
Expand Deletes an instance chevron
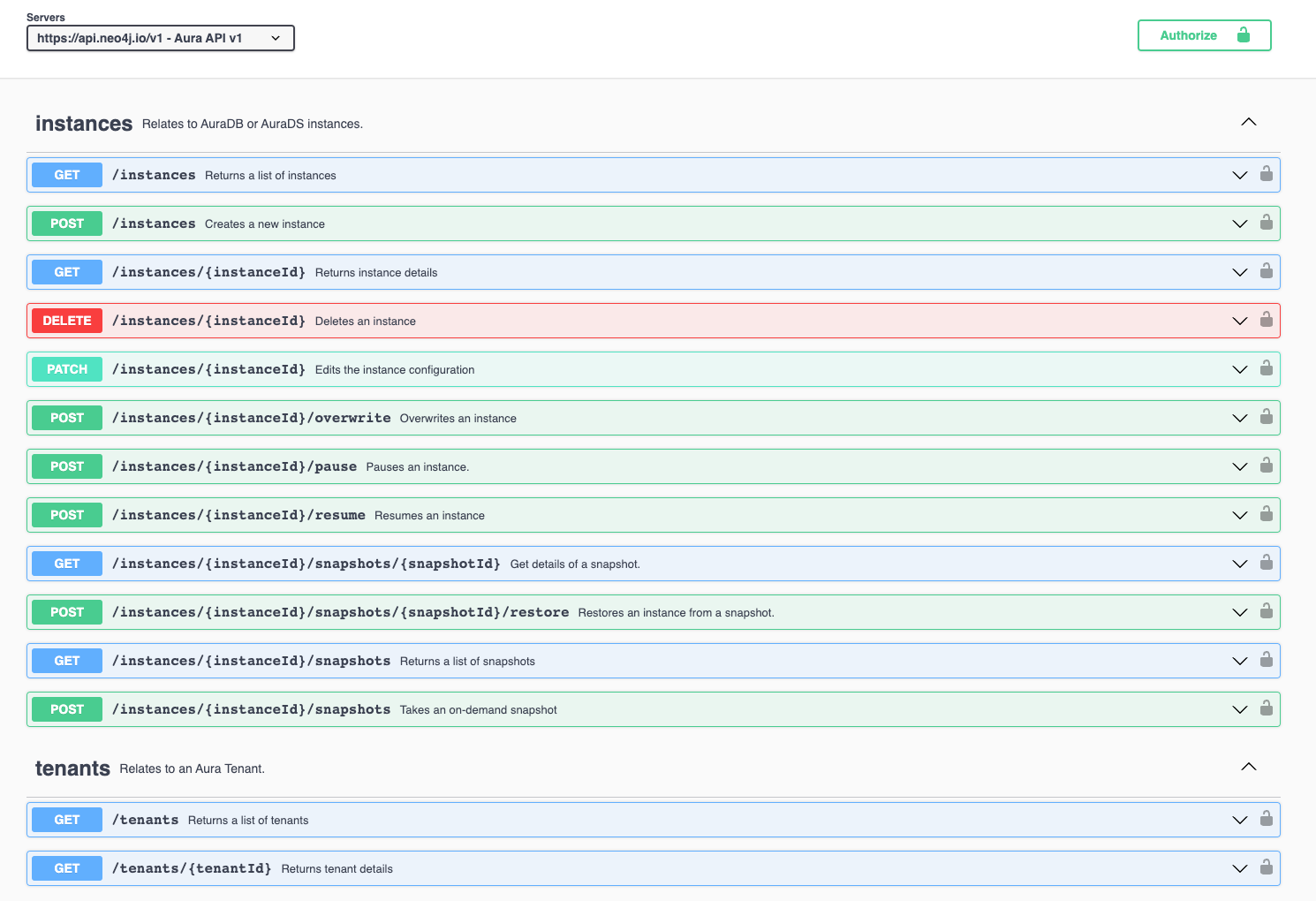pyautogui.click(x=1239, y=321)
